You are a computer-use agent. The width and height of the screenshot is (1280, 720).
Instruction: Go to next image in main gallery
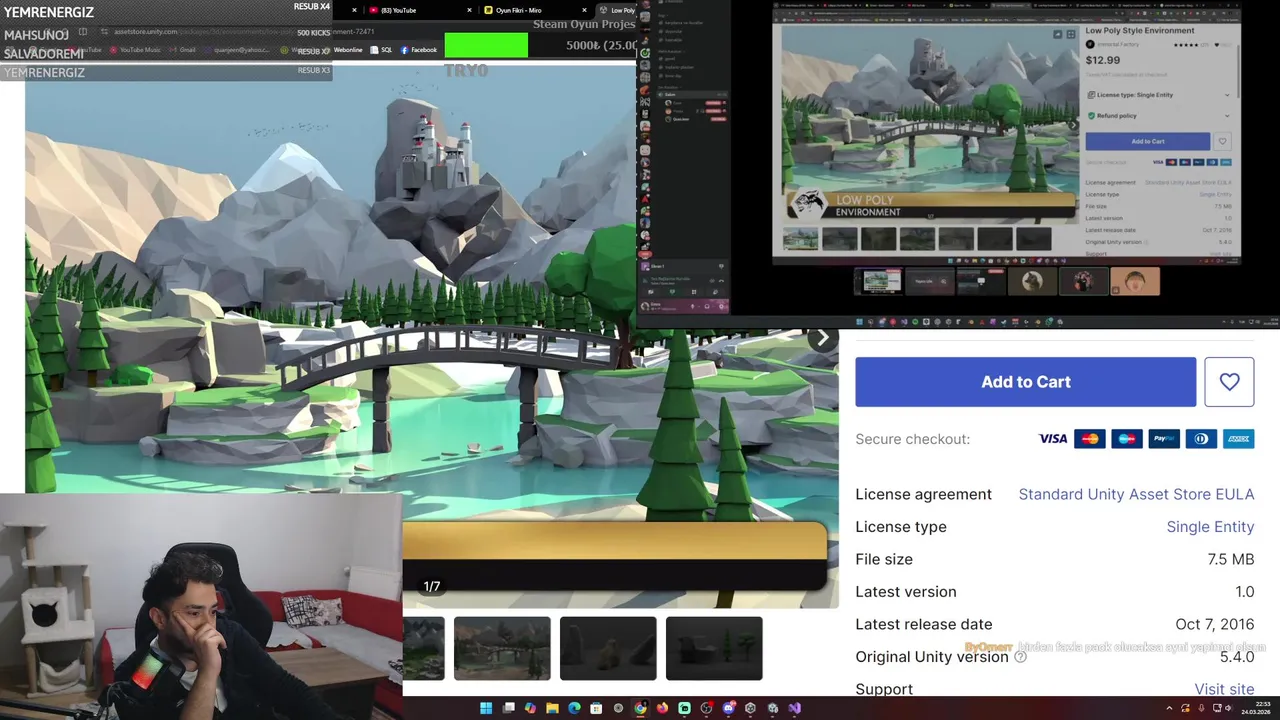[x=822, y=338]
